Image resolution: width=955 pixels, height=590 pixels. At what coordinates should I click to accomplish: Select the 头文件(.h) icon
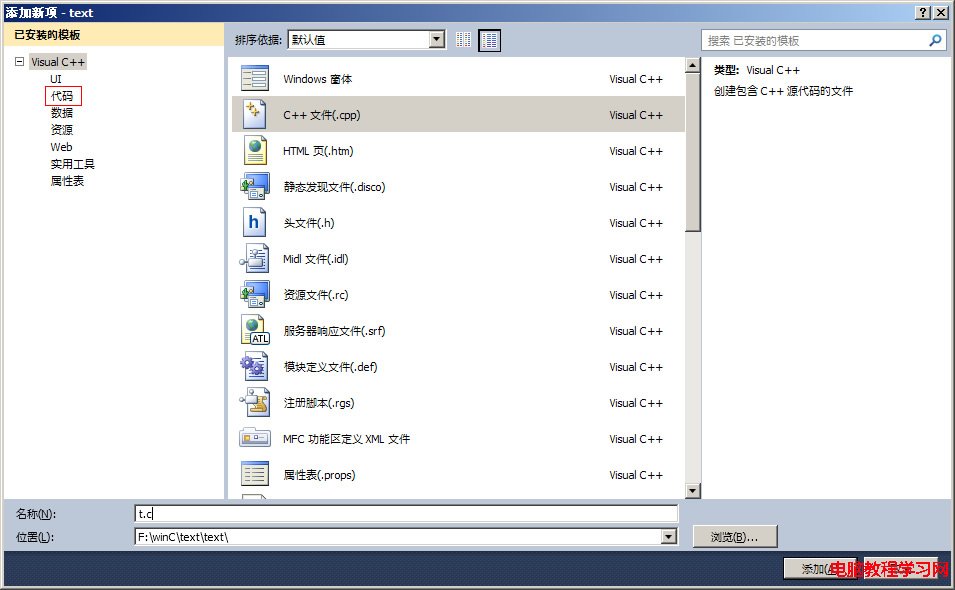[x=254, y=222]
